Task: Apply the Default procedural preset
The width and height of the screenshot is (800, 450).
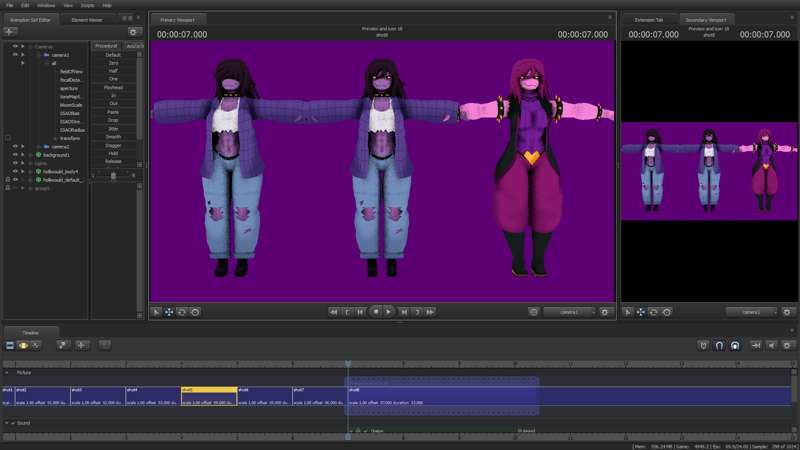Action: coord(113,55)
